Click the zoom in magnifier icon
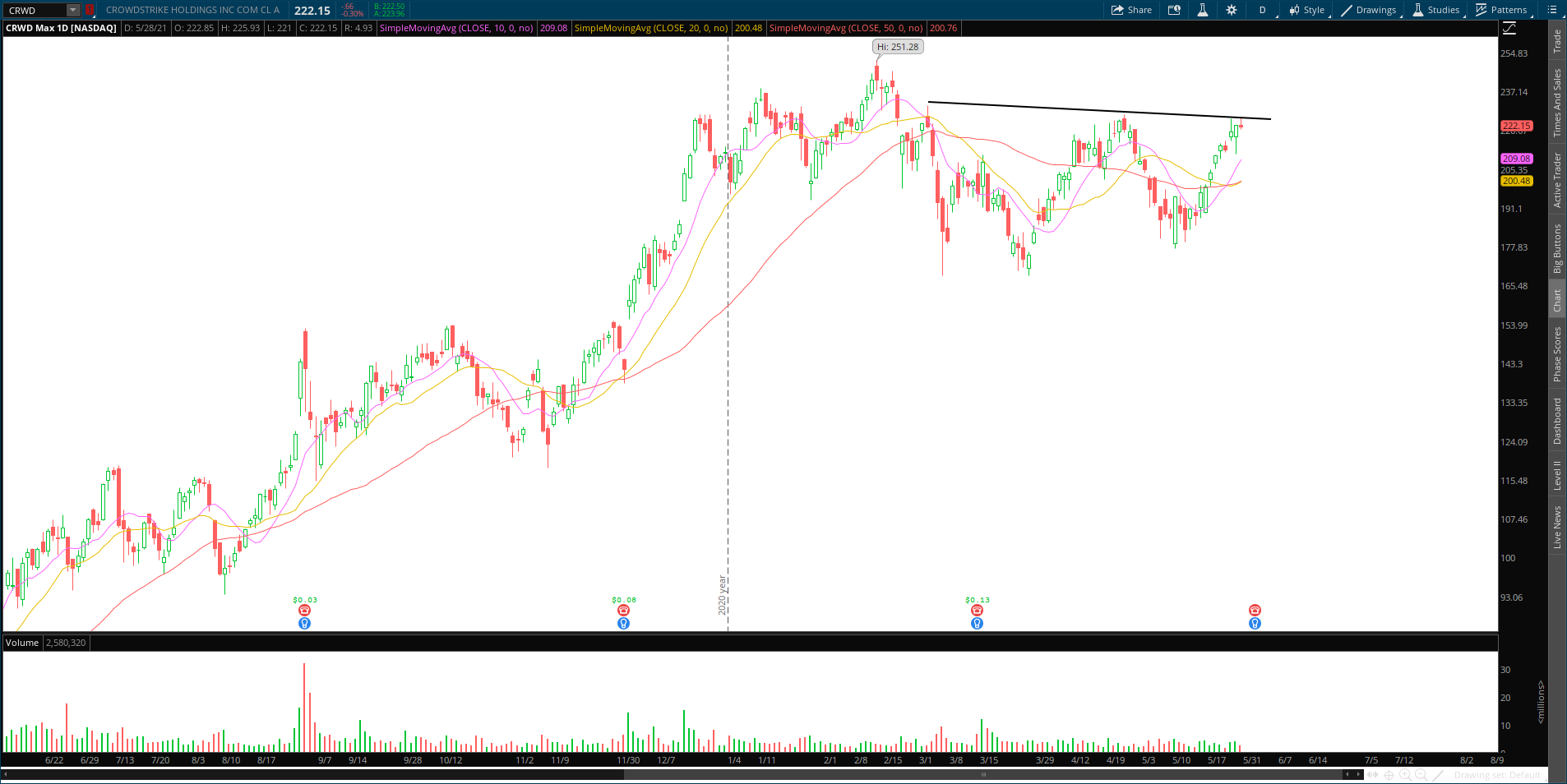 1407,775
